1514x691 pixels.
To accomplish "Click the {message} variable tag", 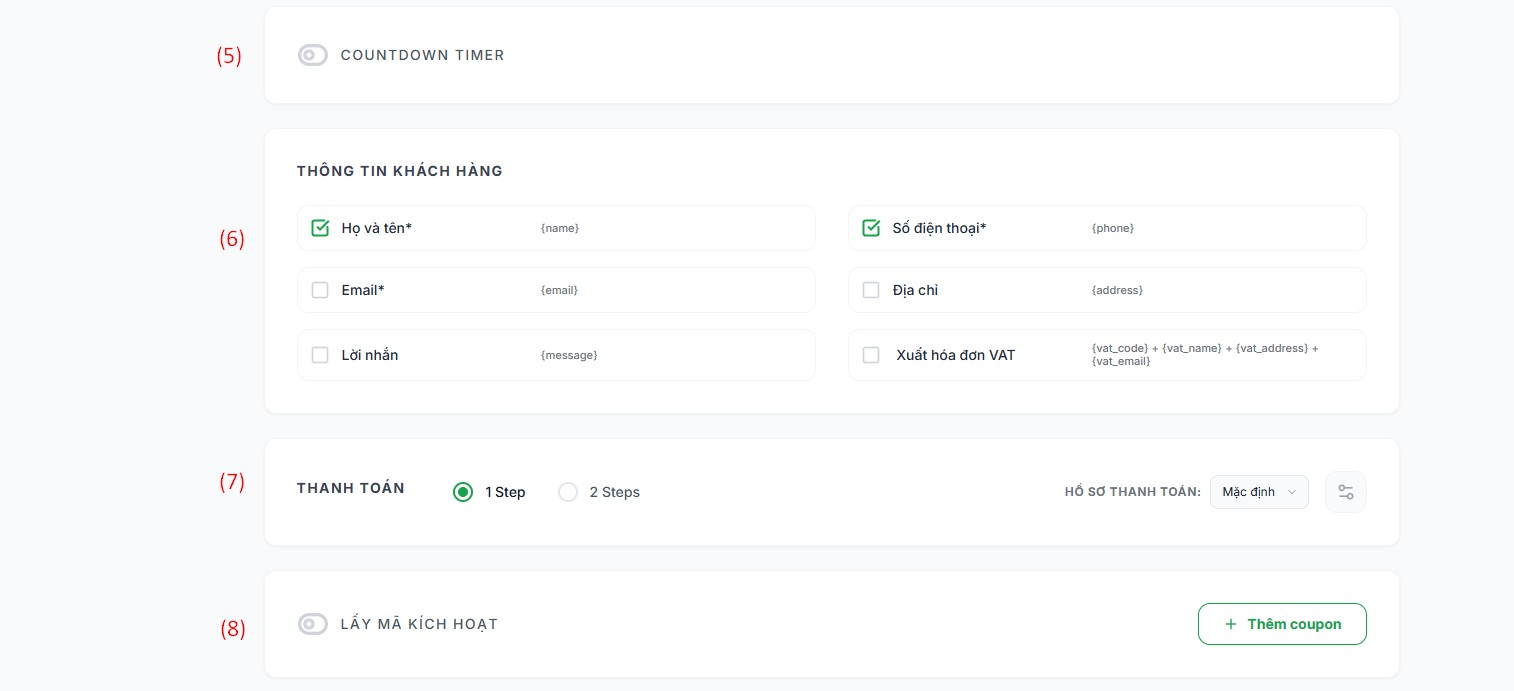I will click(569, 355).
